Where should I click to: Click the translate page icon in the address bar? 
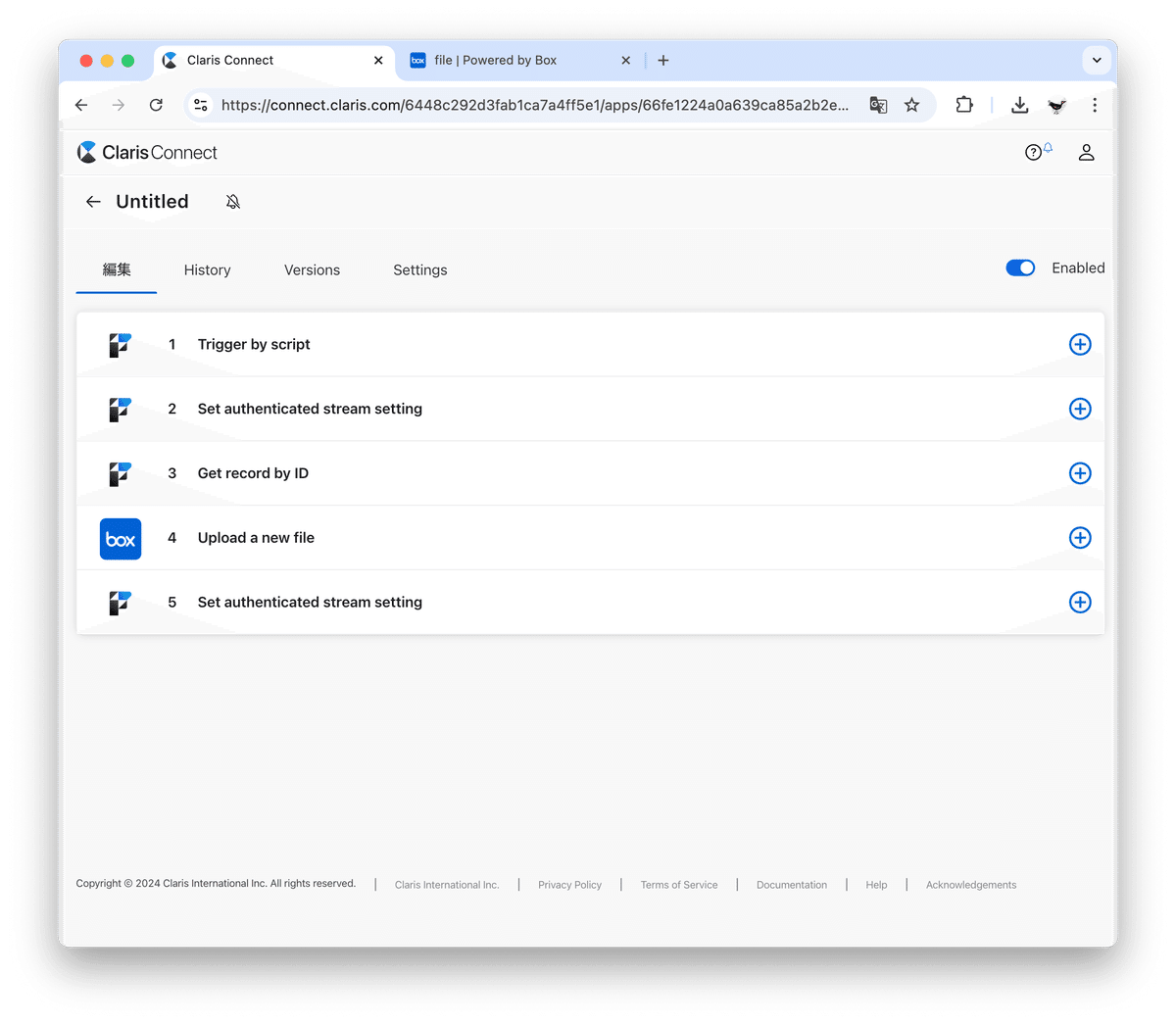pos(878,105)
